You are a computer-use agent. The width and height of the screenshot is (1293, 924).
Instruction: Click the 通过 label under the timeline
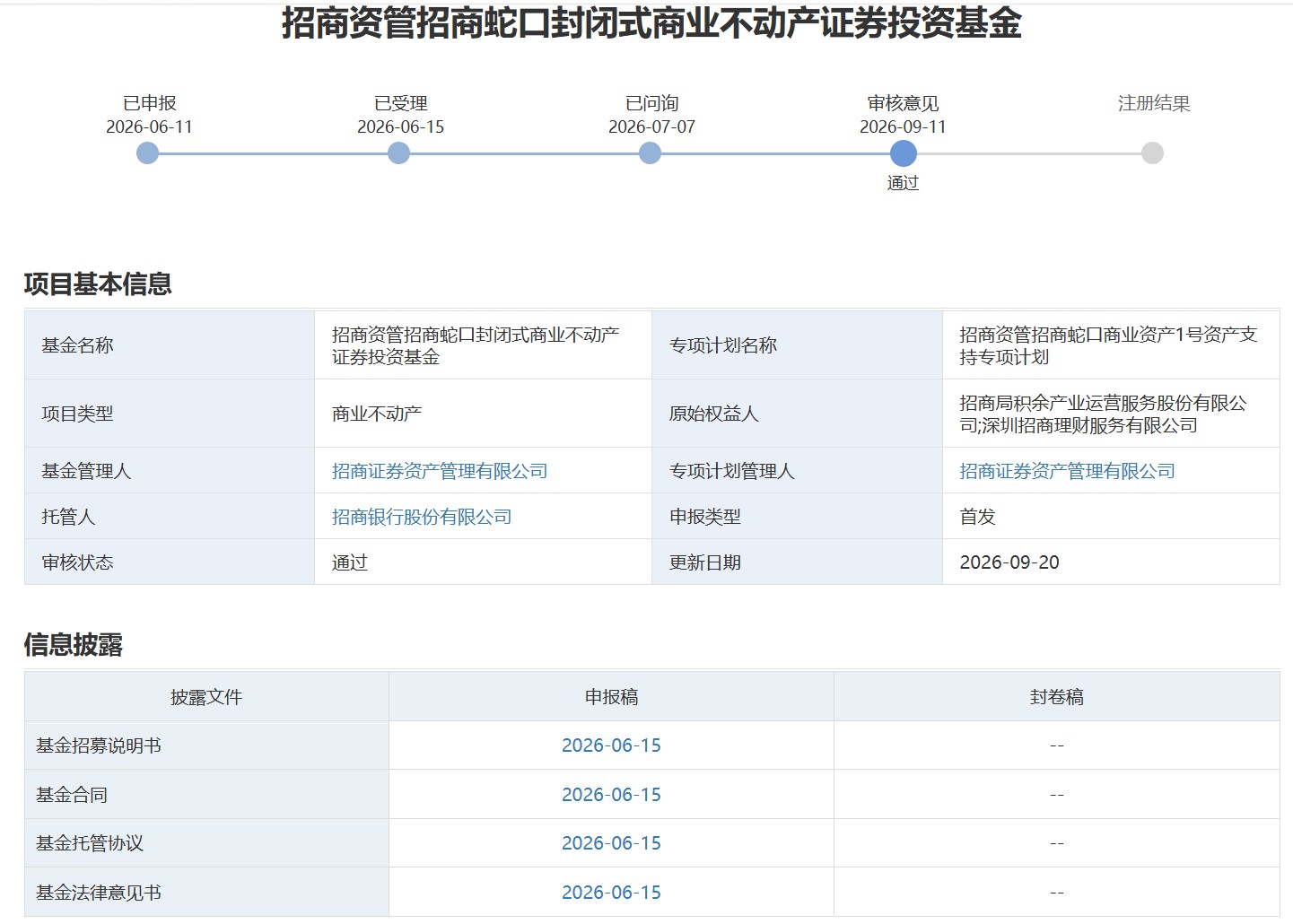click(903, 183)
